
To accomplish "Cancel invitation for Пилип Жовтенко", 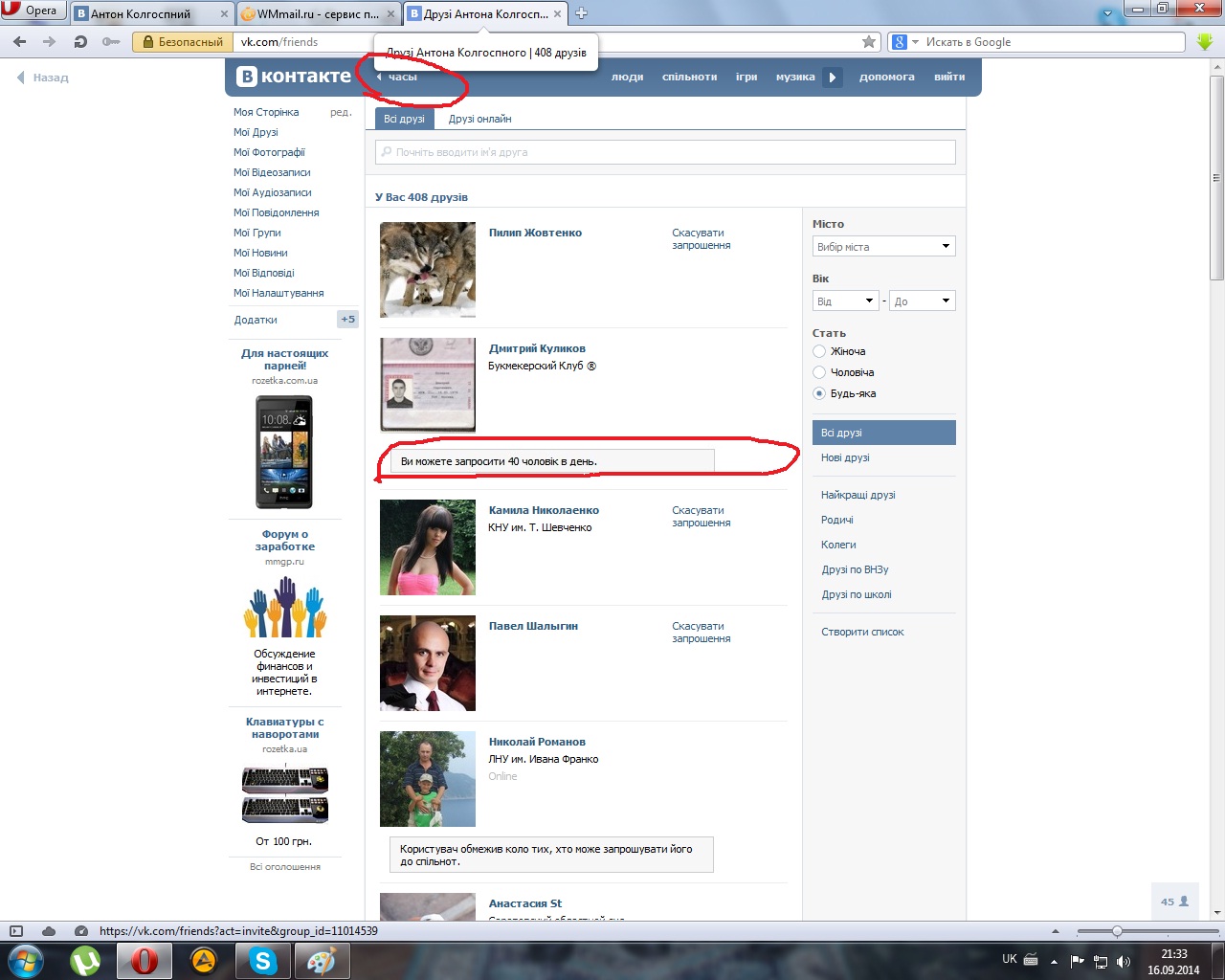I will [x=702, y=239].
